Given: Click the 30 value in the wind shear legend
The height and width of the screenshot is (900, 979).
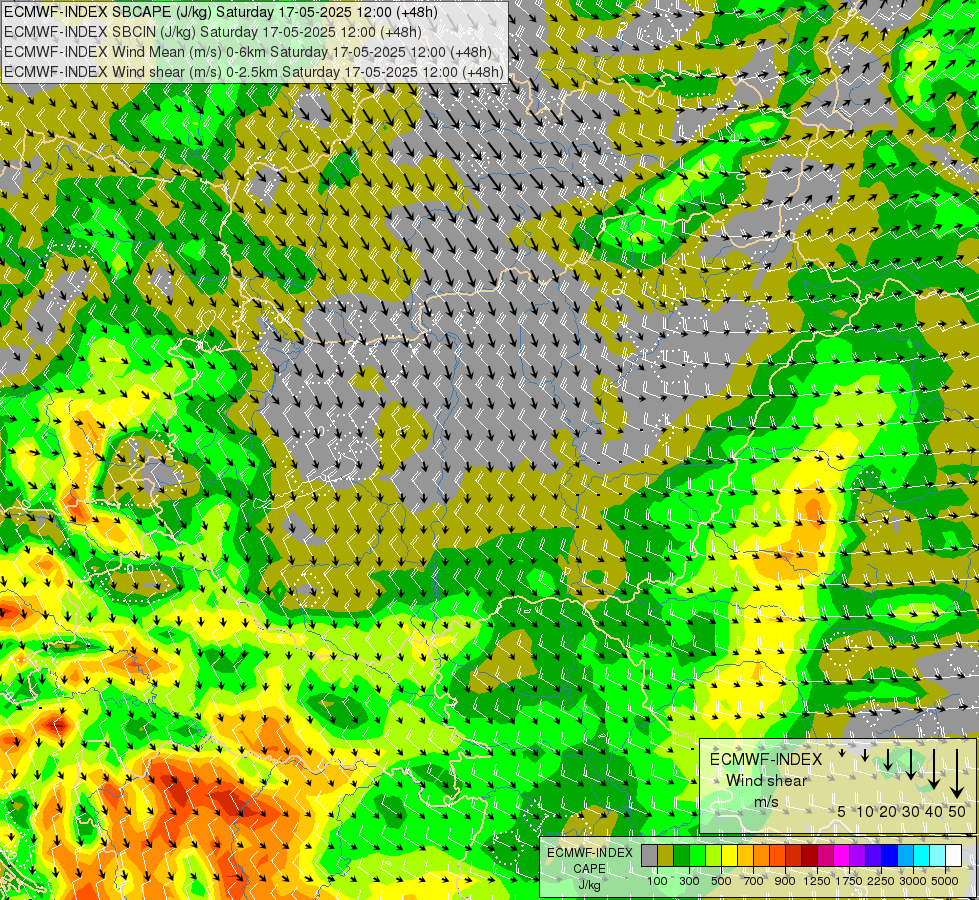Looking at the screenshot, I should pyautogui.click(x=911, y=811).
